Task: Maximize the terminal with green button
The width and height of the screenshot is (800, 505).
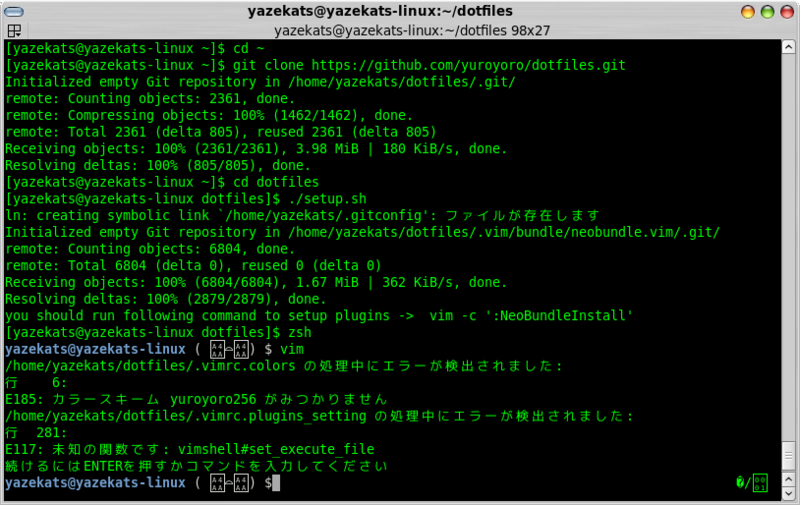Action: click(767, 12)
